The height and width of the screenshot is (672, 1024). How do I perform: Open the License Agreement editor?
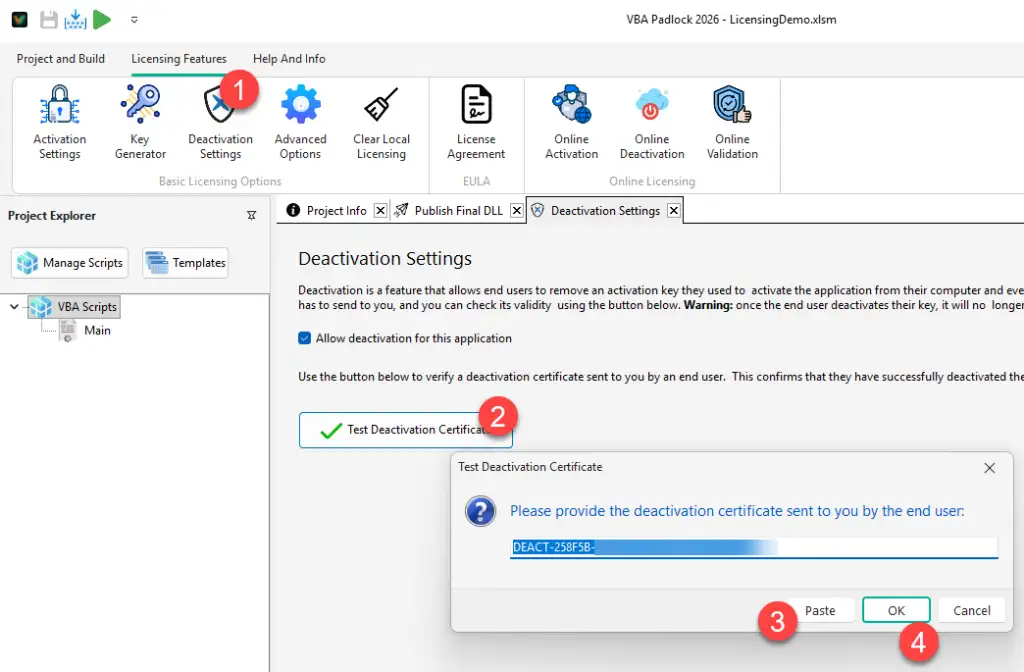[476, 120]
